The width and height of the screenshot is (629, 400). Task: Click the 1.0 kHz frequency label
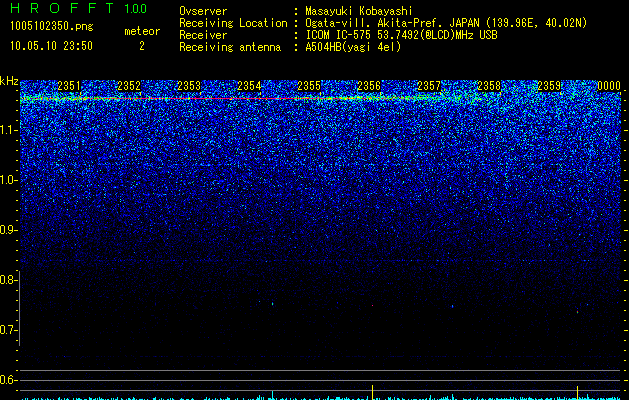7,180
